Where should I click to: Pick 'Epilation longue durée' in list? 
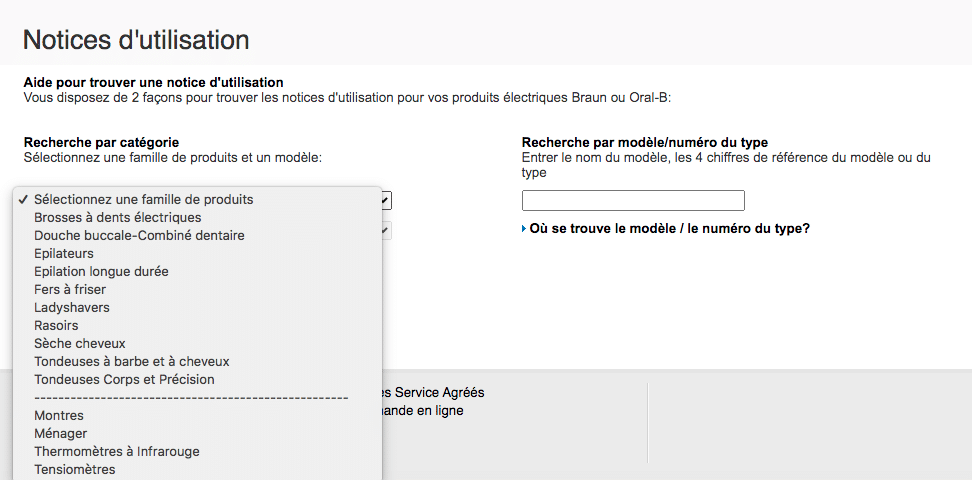click(101, 271)
